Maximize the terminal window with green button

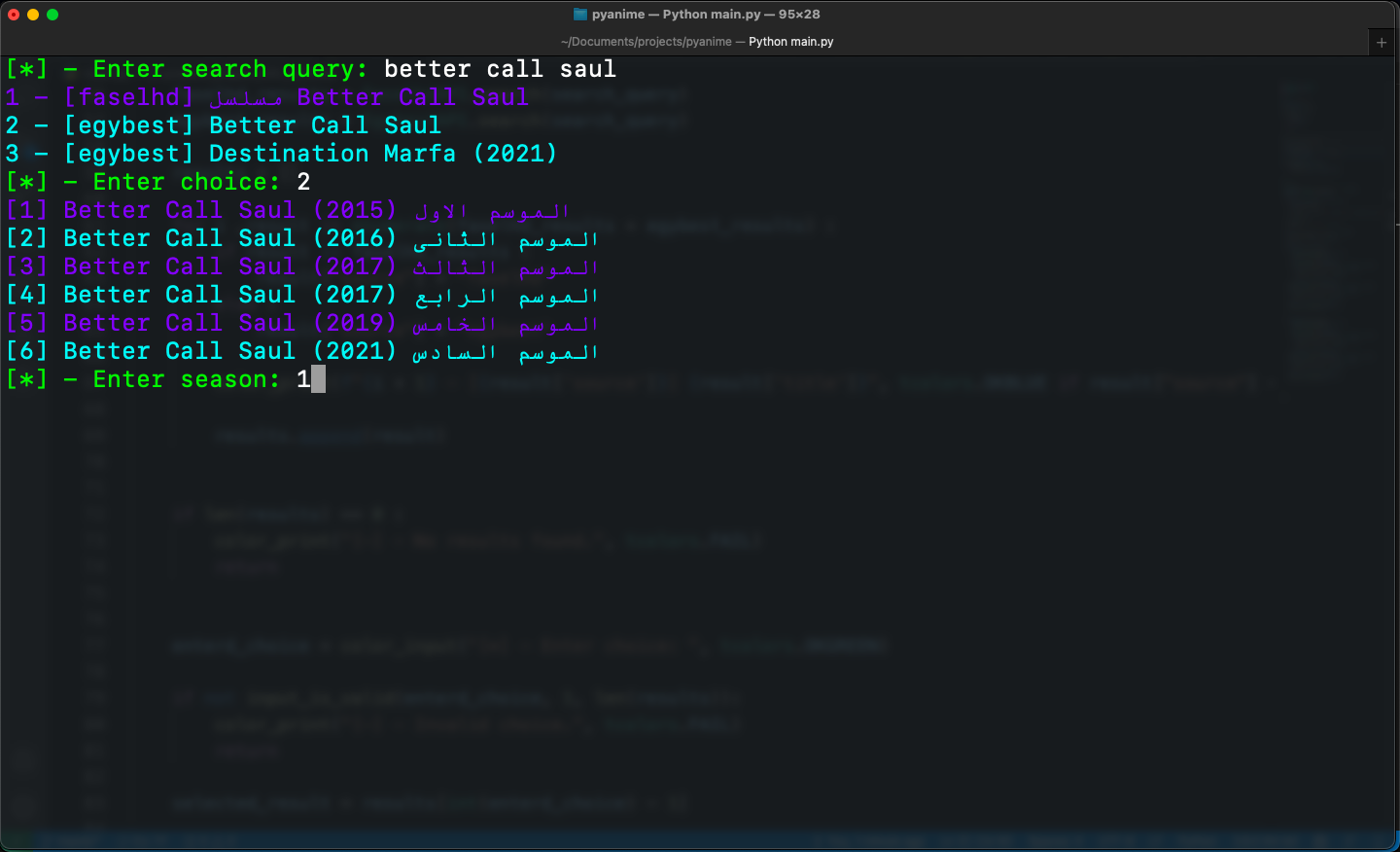[x=52, y=15]
